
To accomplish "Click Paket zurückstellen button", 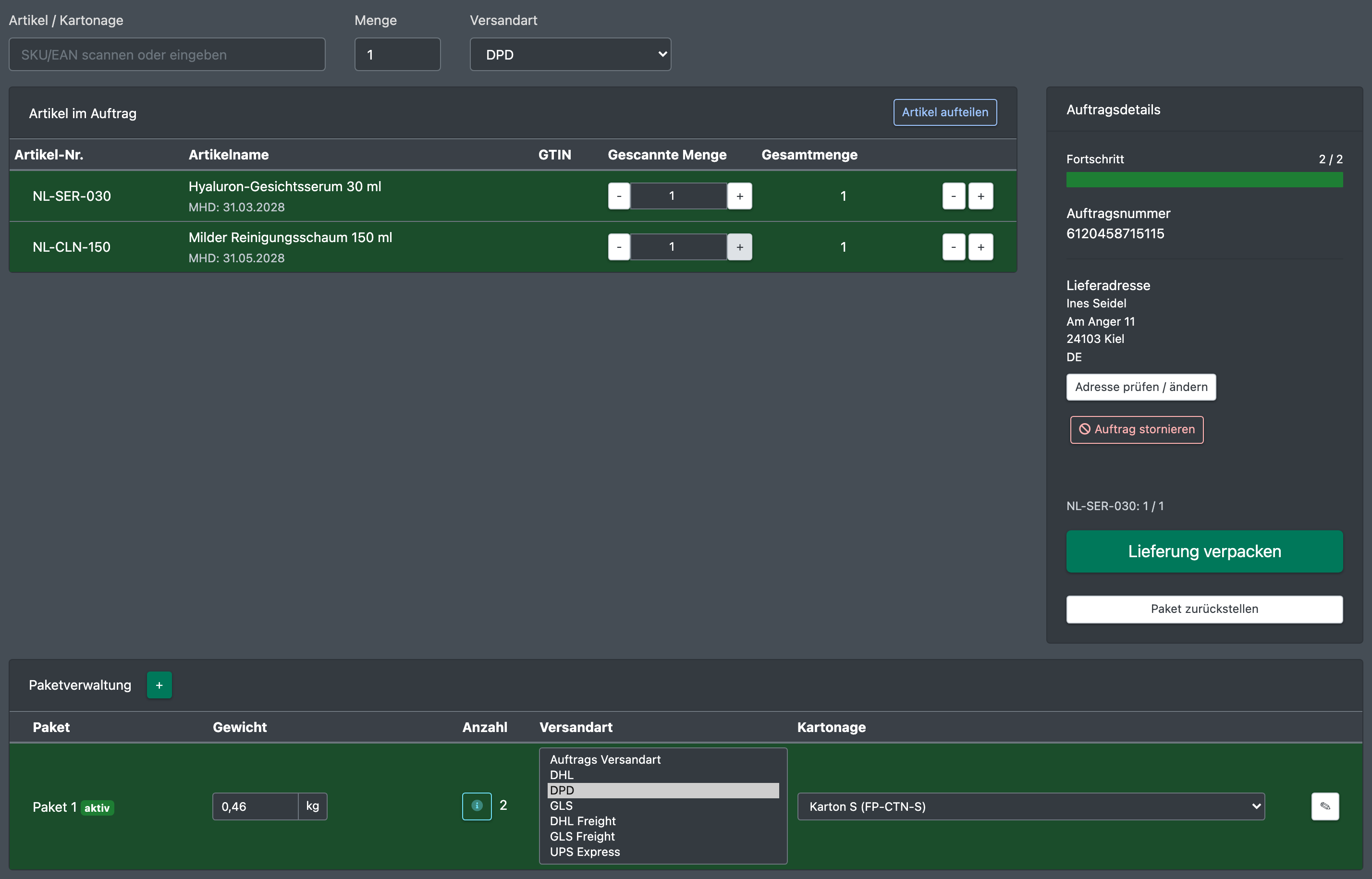I will click(x=1204, y=609).
